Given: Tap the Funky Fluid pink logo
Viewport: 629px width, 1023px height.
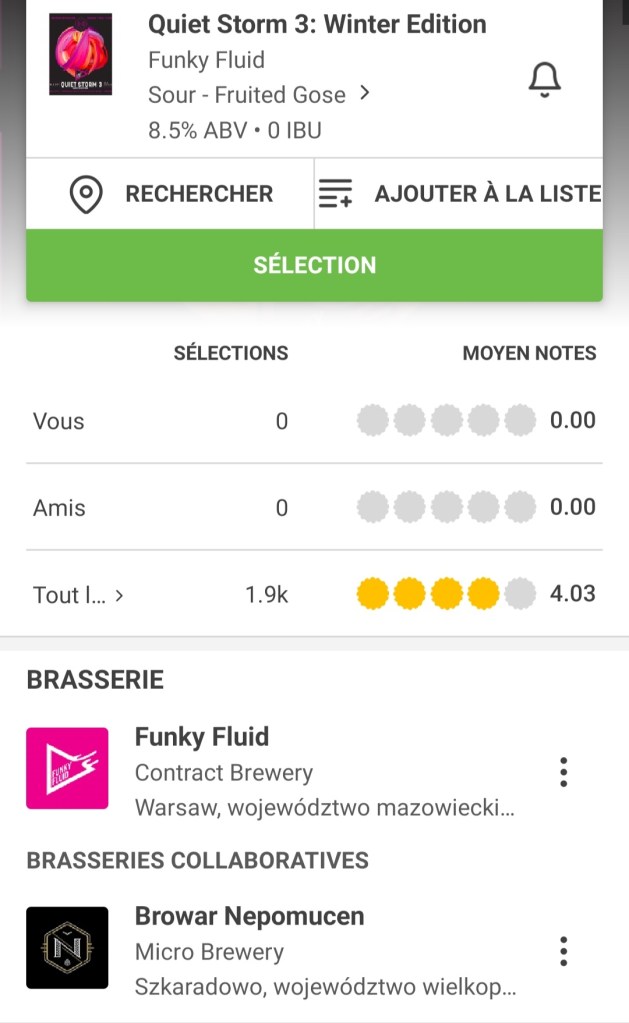Looking at the screenshot, I should click(x=67, y=768).
